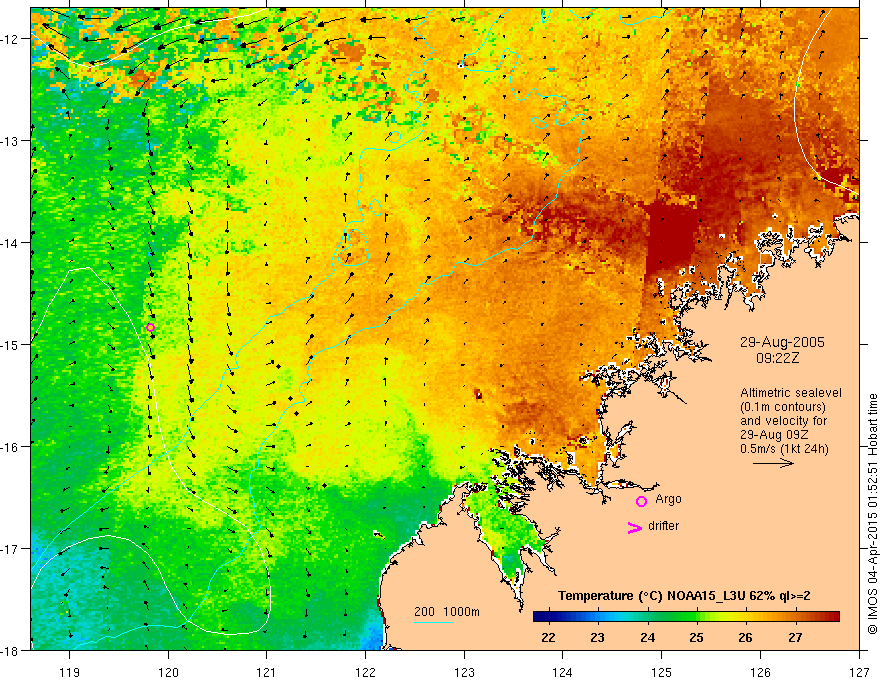
Task: Click the '200 1000m' depth contour label
Action: [x=447, y=612]
